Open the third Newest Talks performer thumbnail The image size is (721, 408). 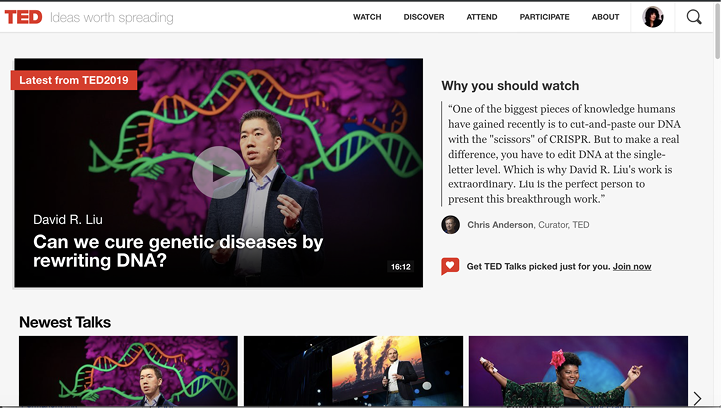578,371
